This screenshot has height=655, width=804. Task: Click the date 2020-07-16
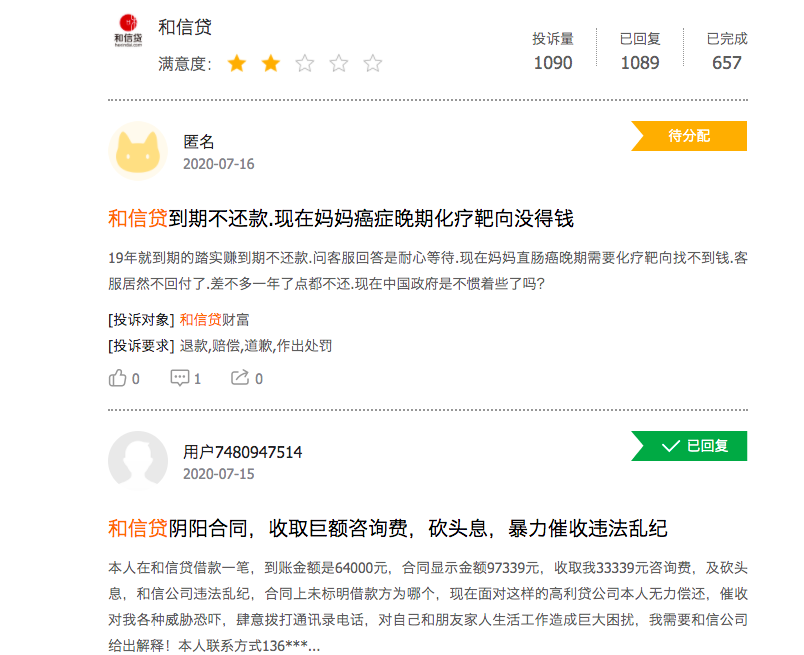[218, 164]
